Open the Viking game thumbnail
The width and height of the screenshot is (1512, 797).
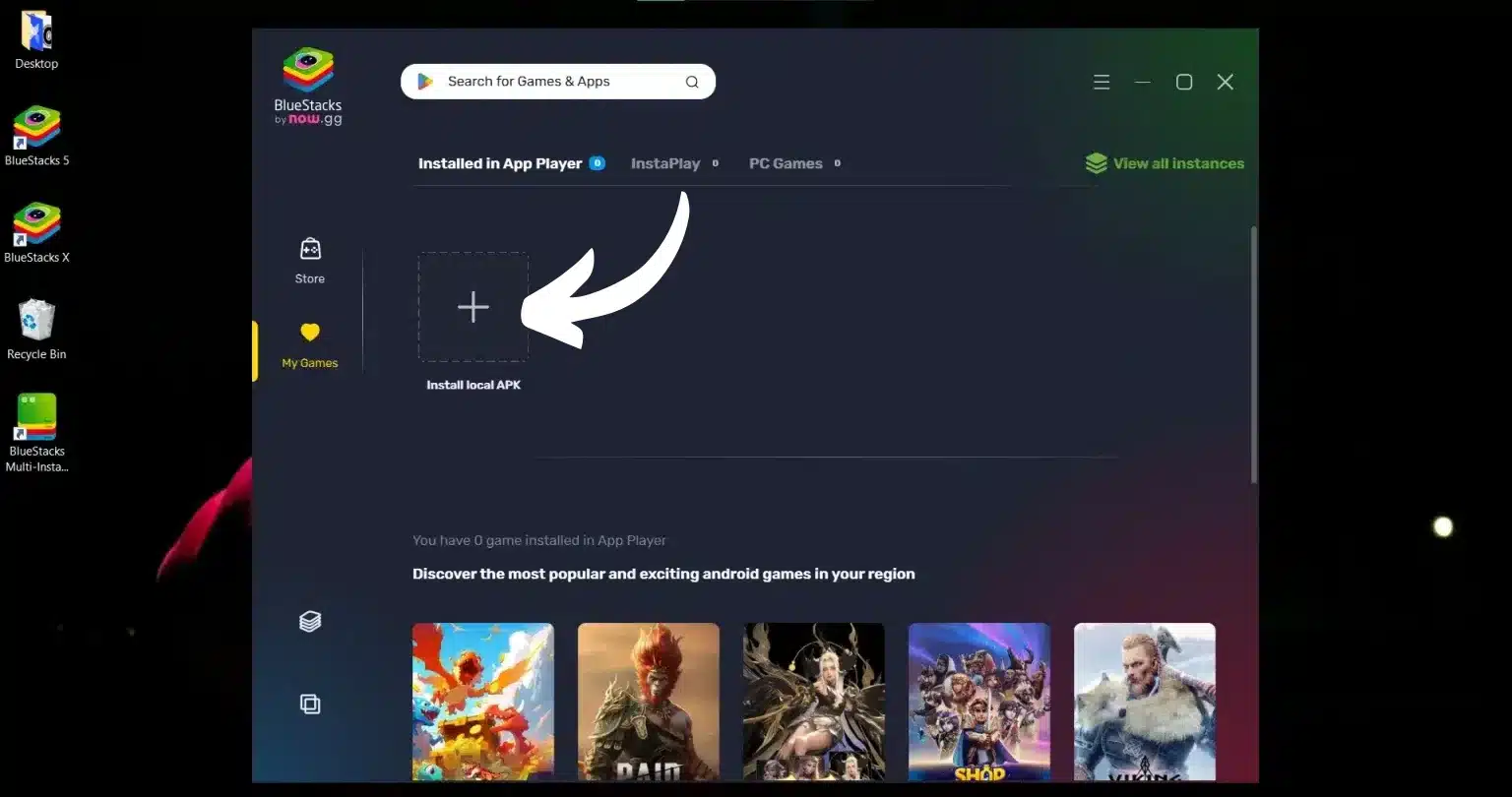1145,703
